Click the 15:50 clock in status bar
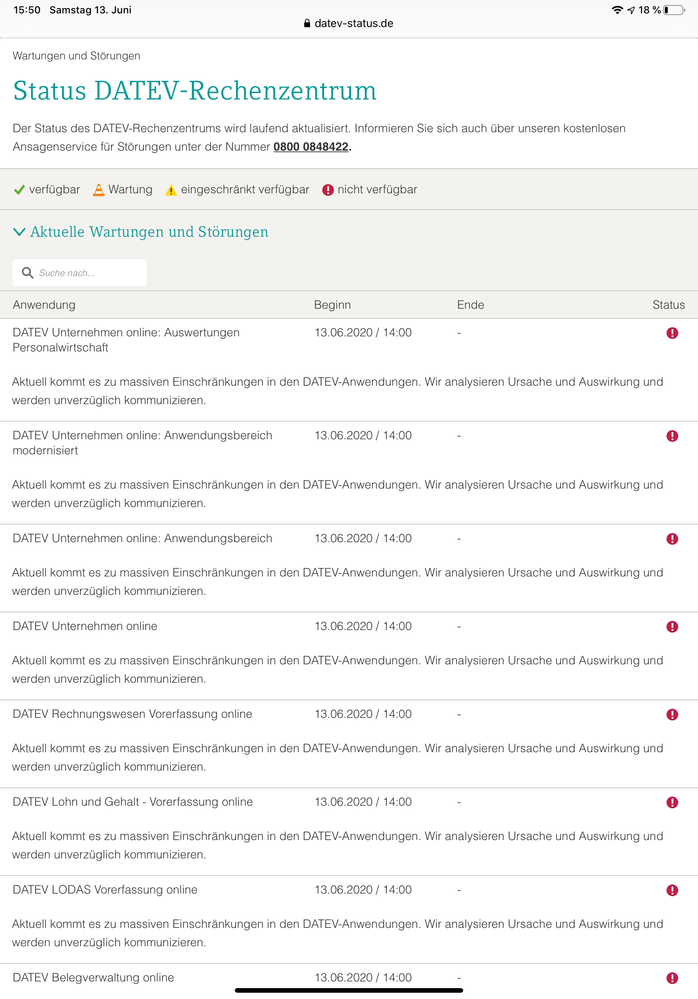The image size is (698, 999). (27, 10)
